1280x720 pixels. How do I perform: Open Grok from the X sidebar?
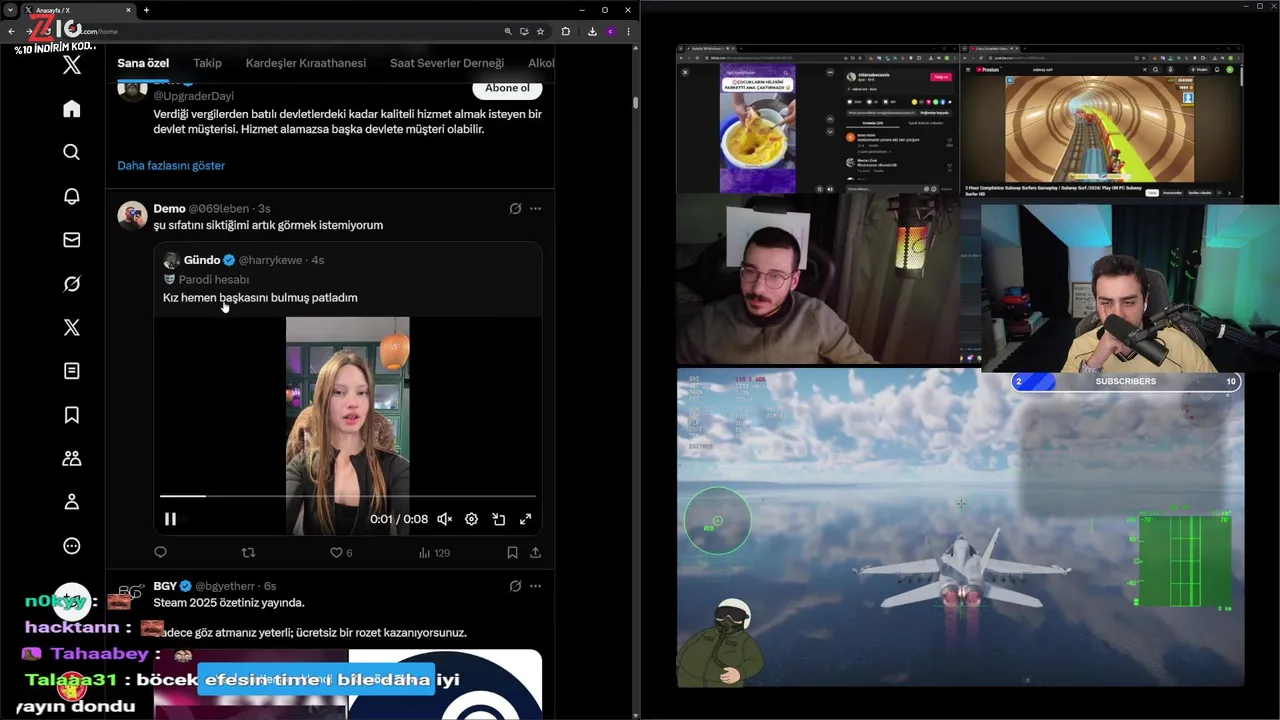[72, 284]
